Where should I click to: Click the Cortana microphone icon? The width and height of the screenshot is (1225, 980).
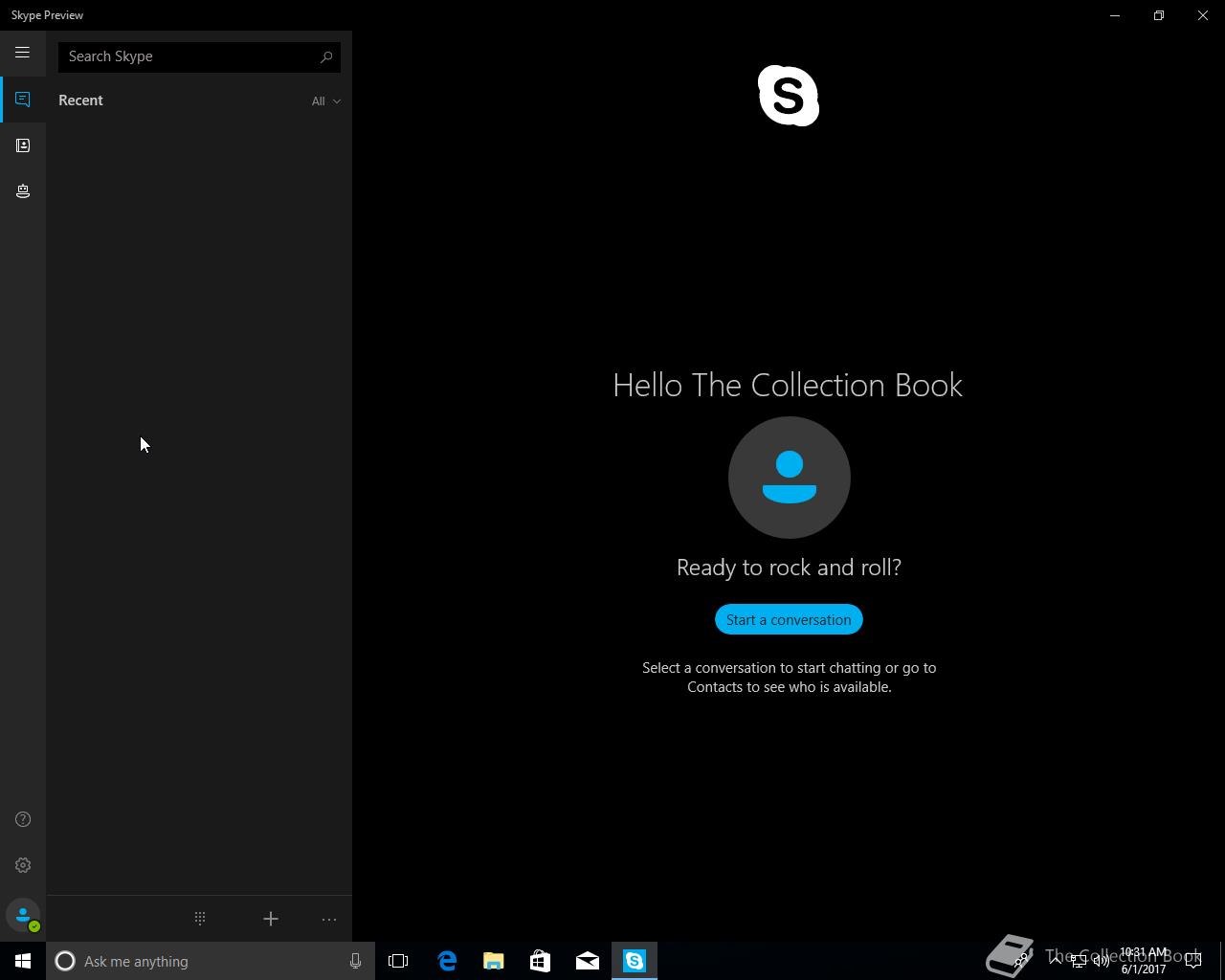355,961
